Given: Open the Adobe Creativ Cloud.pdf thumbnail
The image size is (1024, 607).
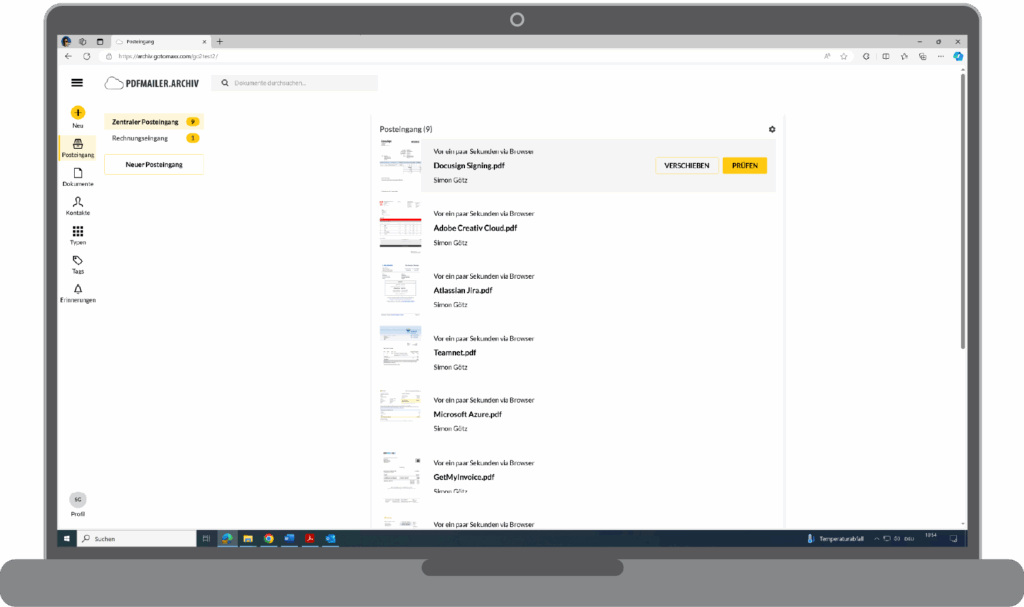Looking at the screenshot, I should click(x=400, y=223).
